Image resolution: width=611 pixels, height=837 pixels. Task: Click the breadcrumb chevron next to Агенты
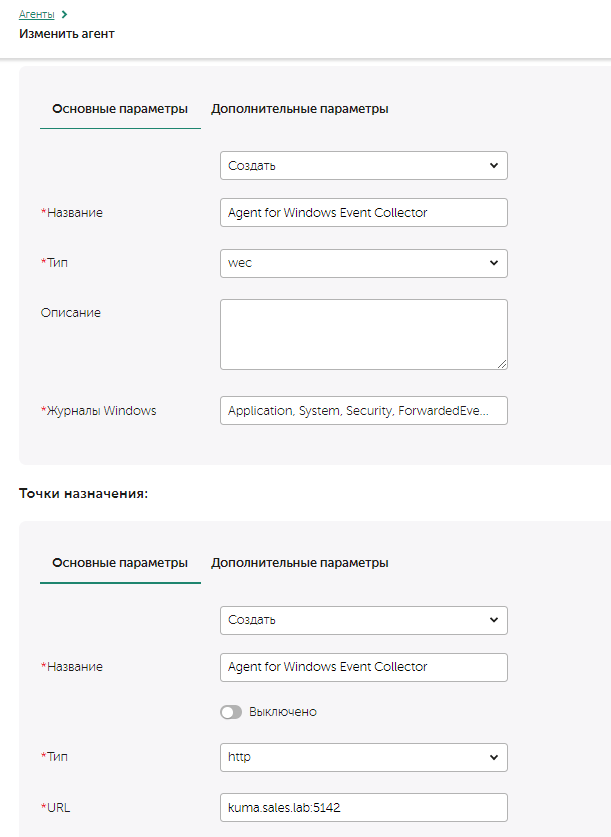click(x=64, y=14)
